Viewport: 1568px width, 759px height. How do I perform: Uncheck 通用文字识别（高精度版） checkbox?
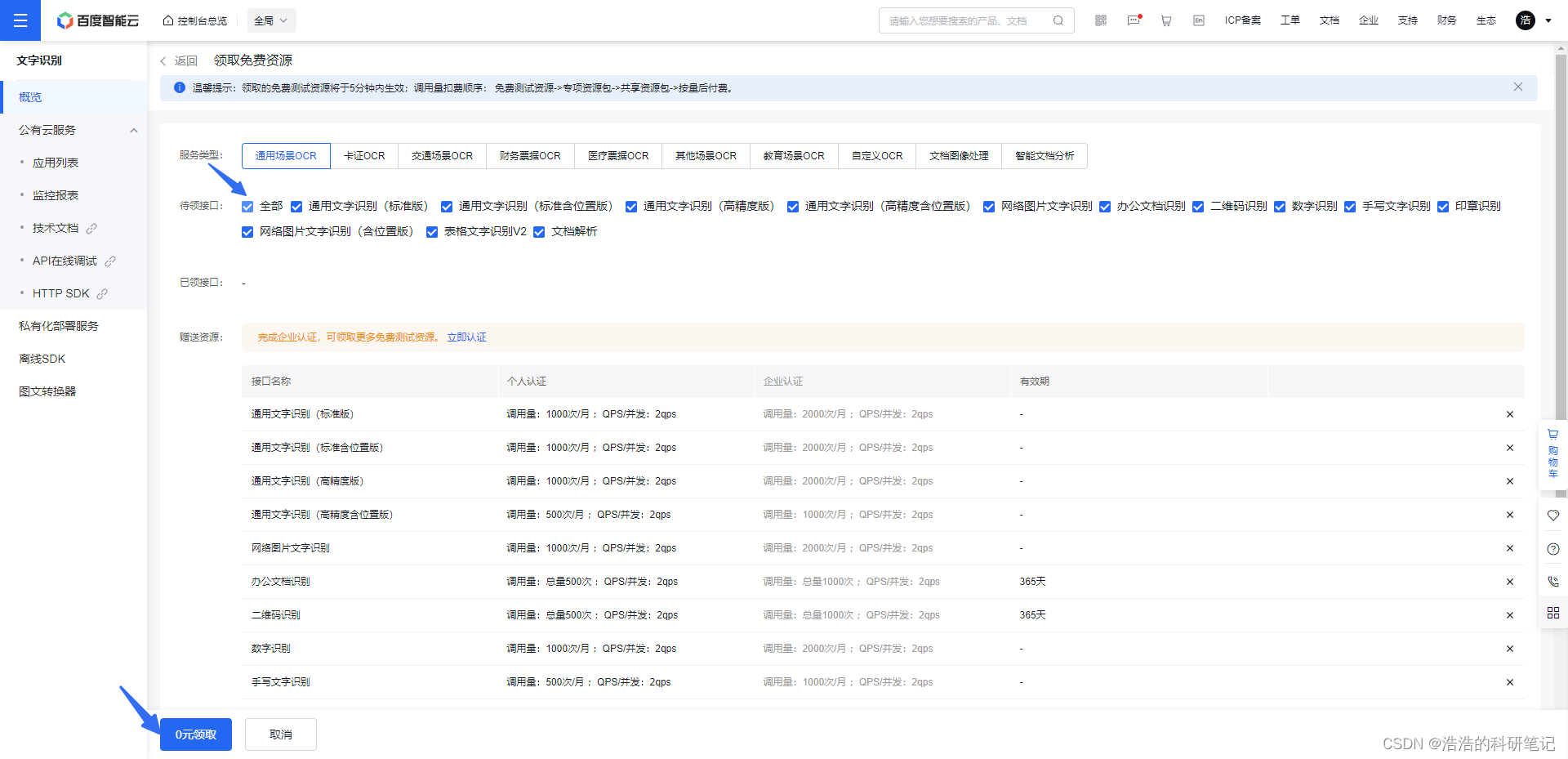(x=631, y=207)
